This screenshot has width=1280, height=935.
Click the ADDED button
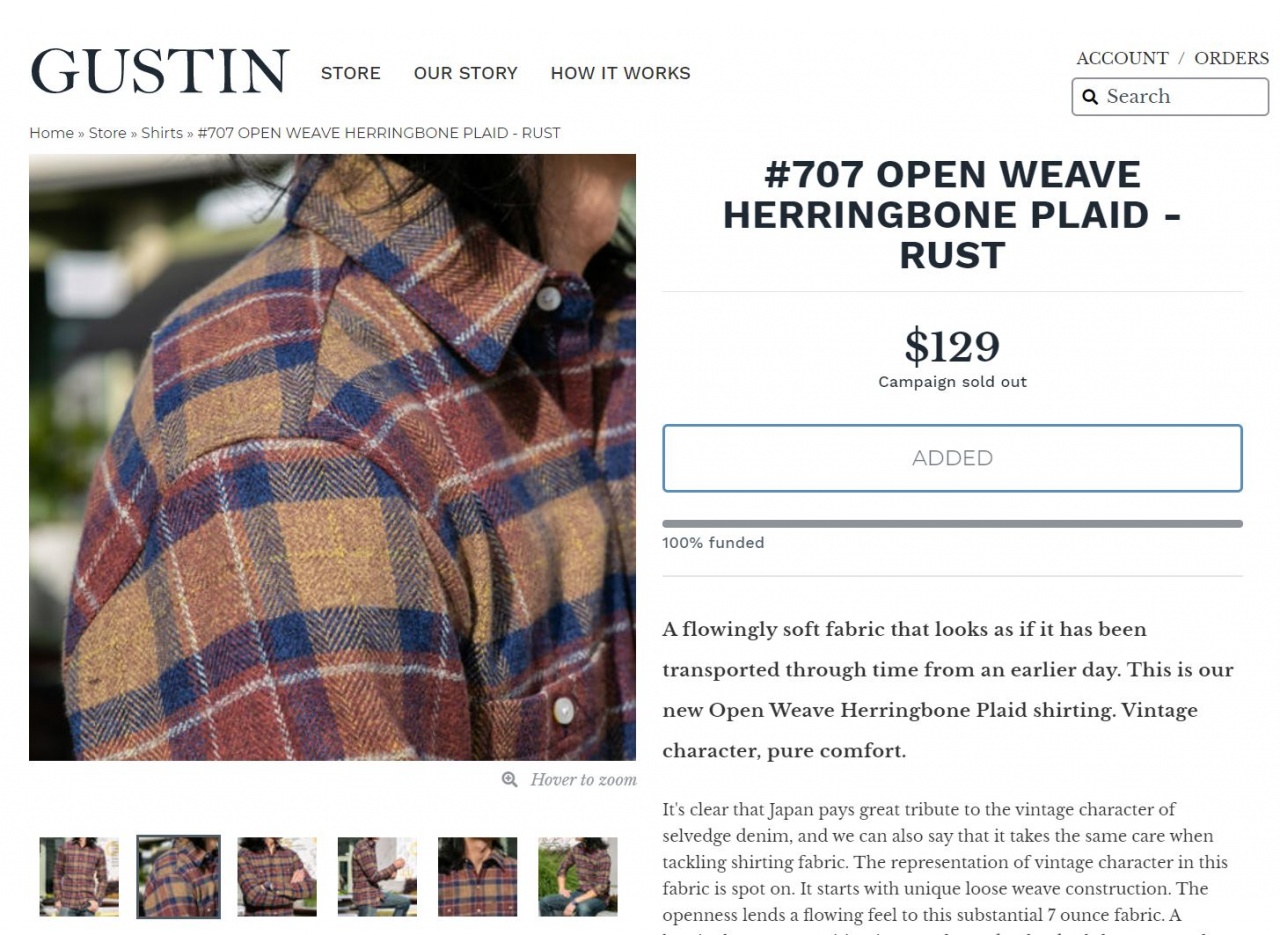pyautogui.click(x=952, y=458)
